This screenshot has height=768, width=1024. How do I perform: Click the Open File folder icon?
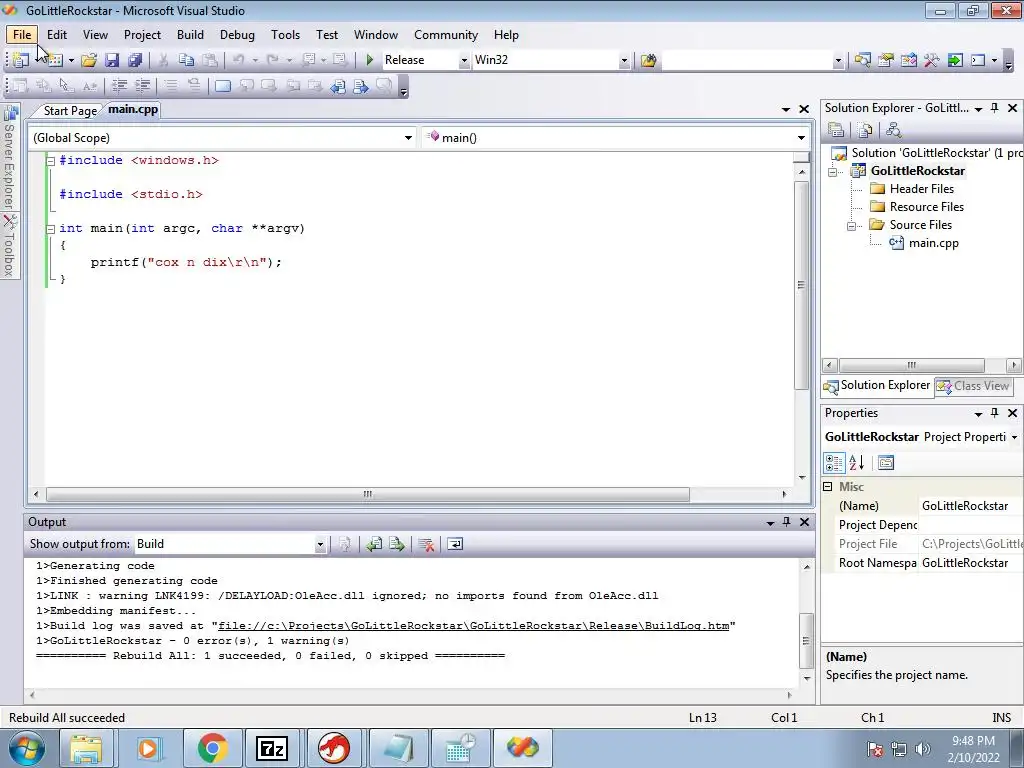[89, 60]
